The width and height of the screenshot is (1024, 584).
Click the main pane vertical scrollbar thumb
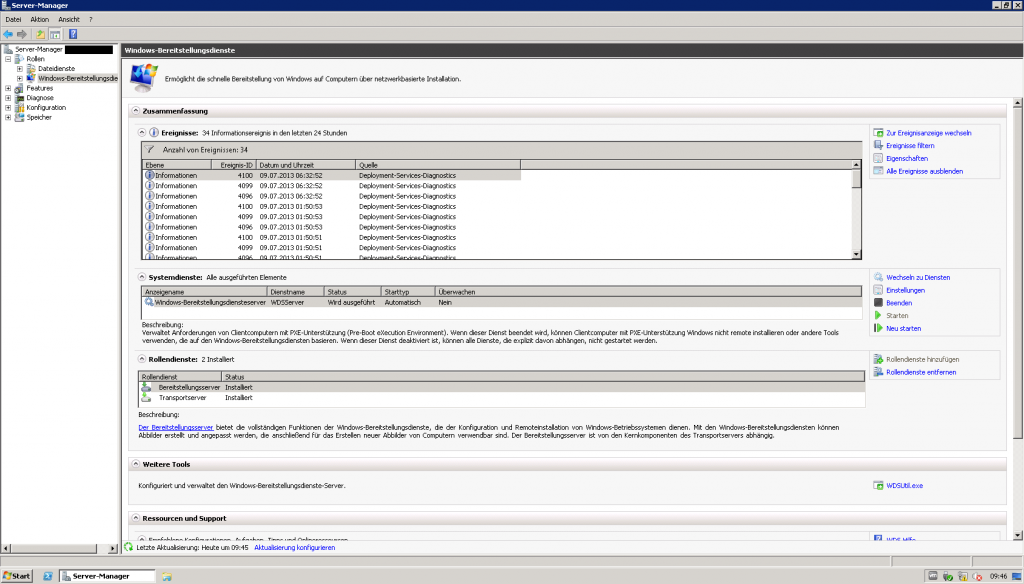[1017, 273]
